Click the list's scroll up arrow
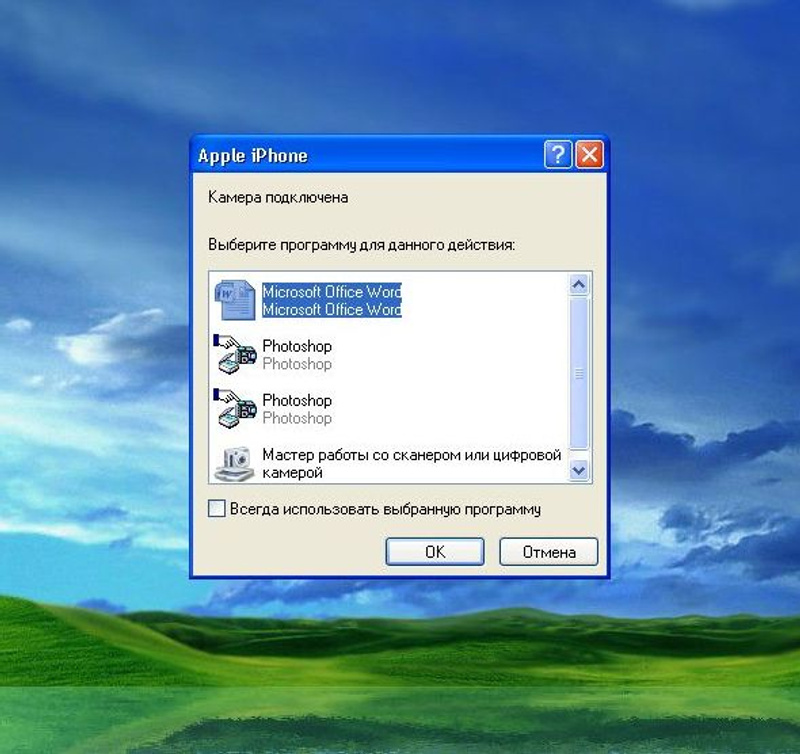The width and height of the screenshot is (800, 754). [579, 285]
